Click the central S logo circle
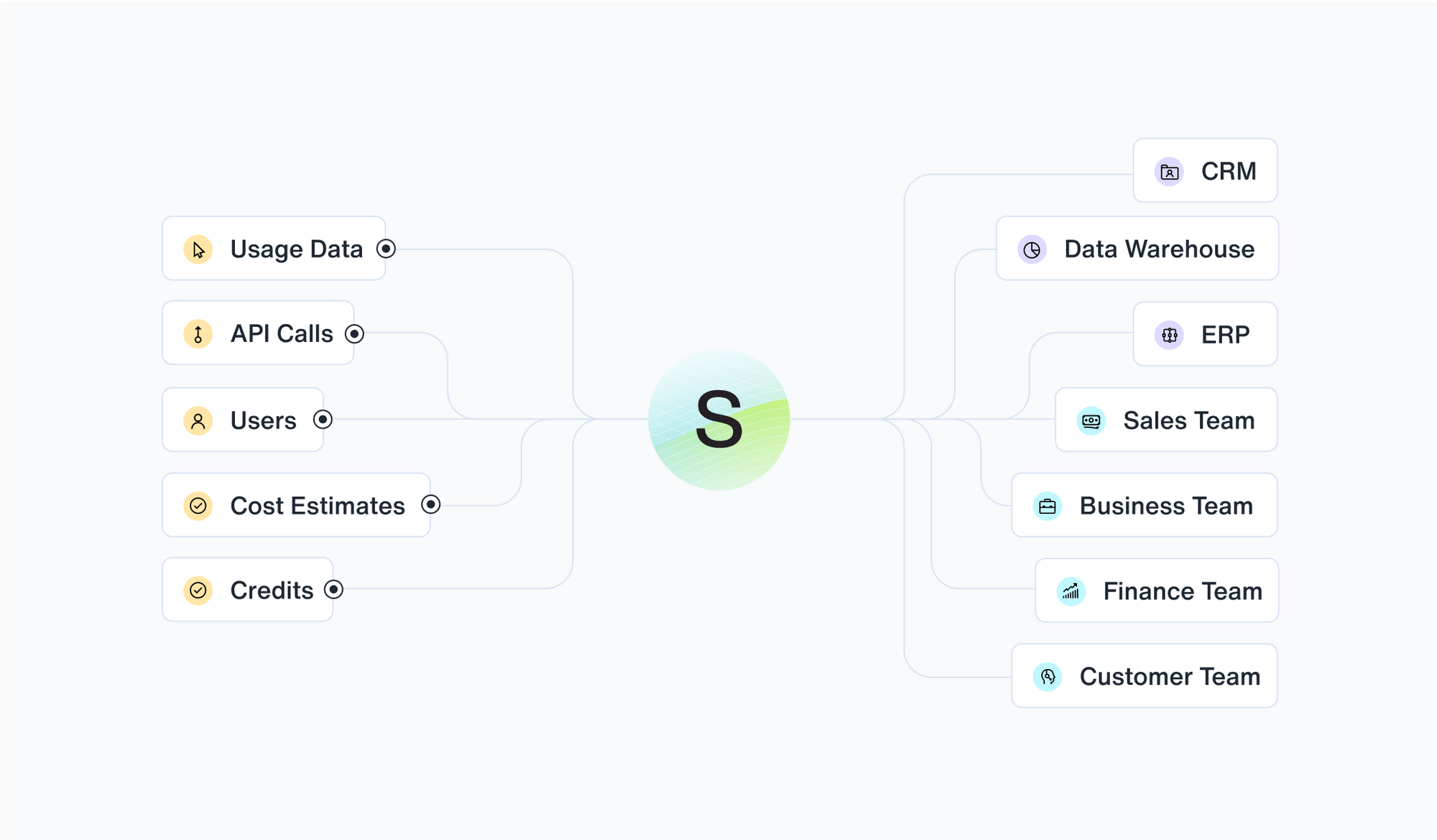The image size is (1437, 840). 719,420
